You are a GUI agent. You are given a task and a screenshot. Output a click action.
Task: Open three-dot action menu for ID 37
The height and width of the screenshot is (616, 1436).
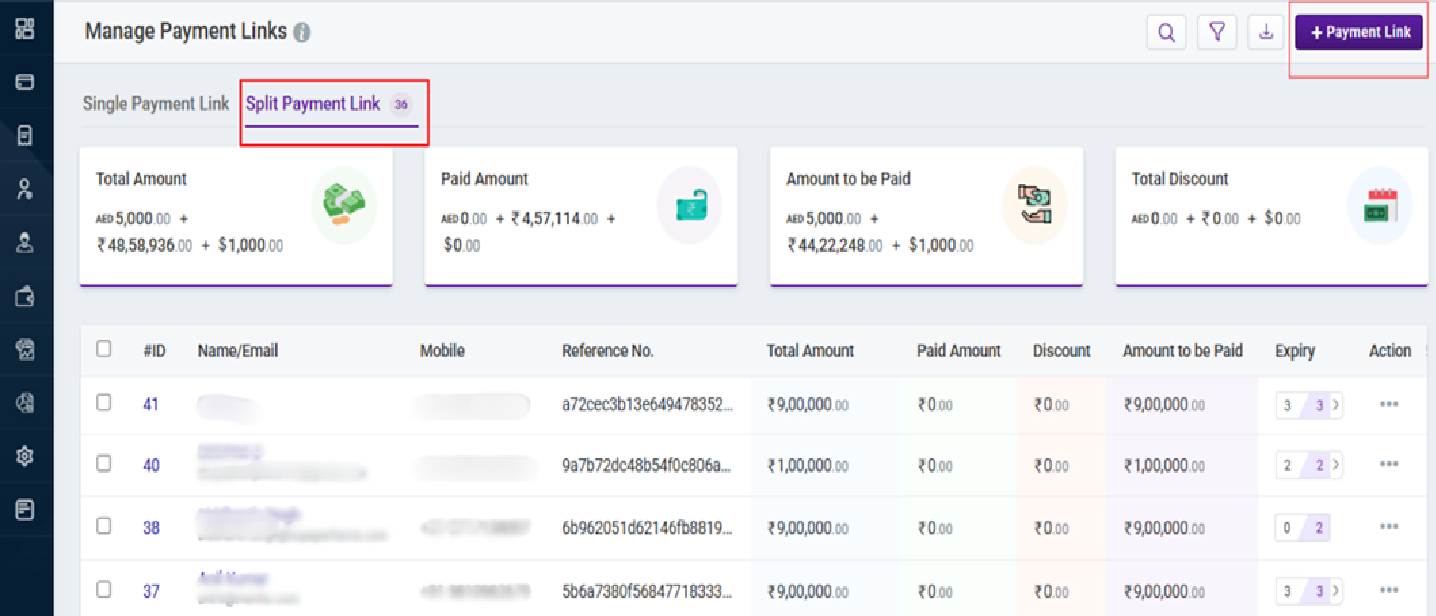(x=1388, y=590)
